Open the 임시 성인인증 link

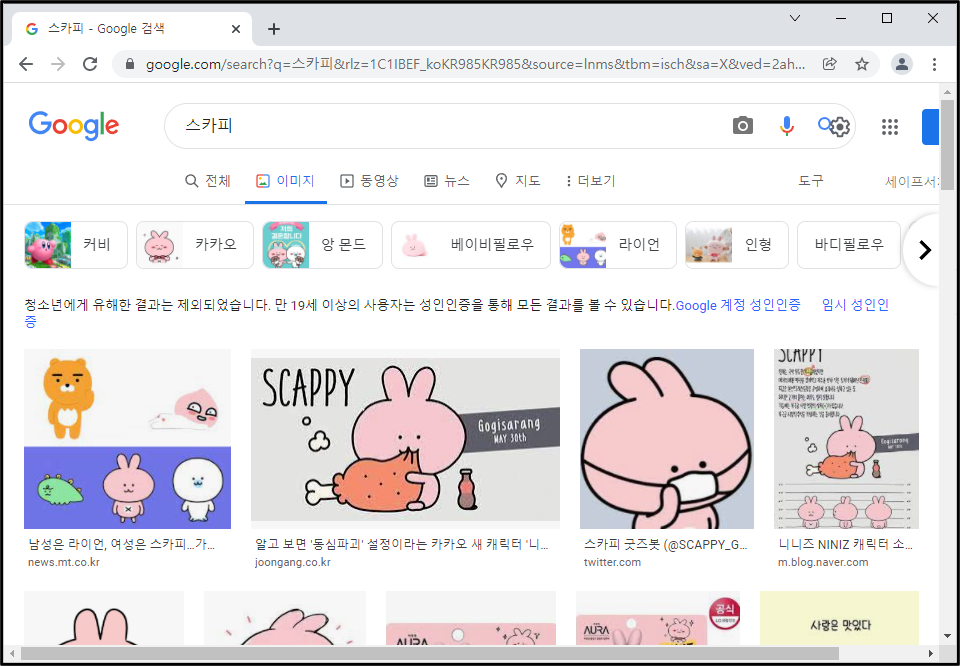[855, 305]
